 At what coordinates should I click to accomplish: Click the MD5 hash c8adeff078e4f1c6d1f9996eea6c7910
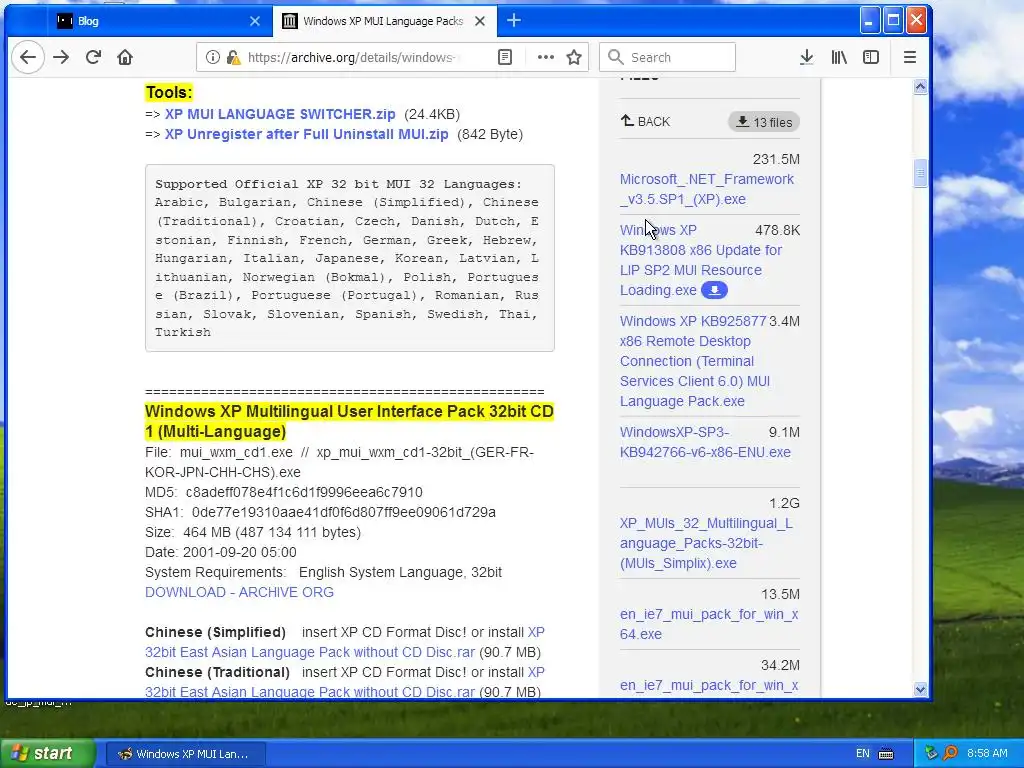(x=304, y=492)
